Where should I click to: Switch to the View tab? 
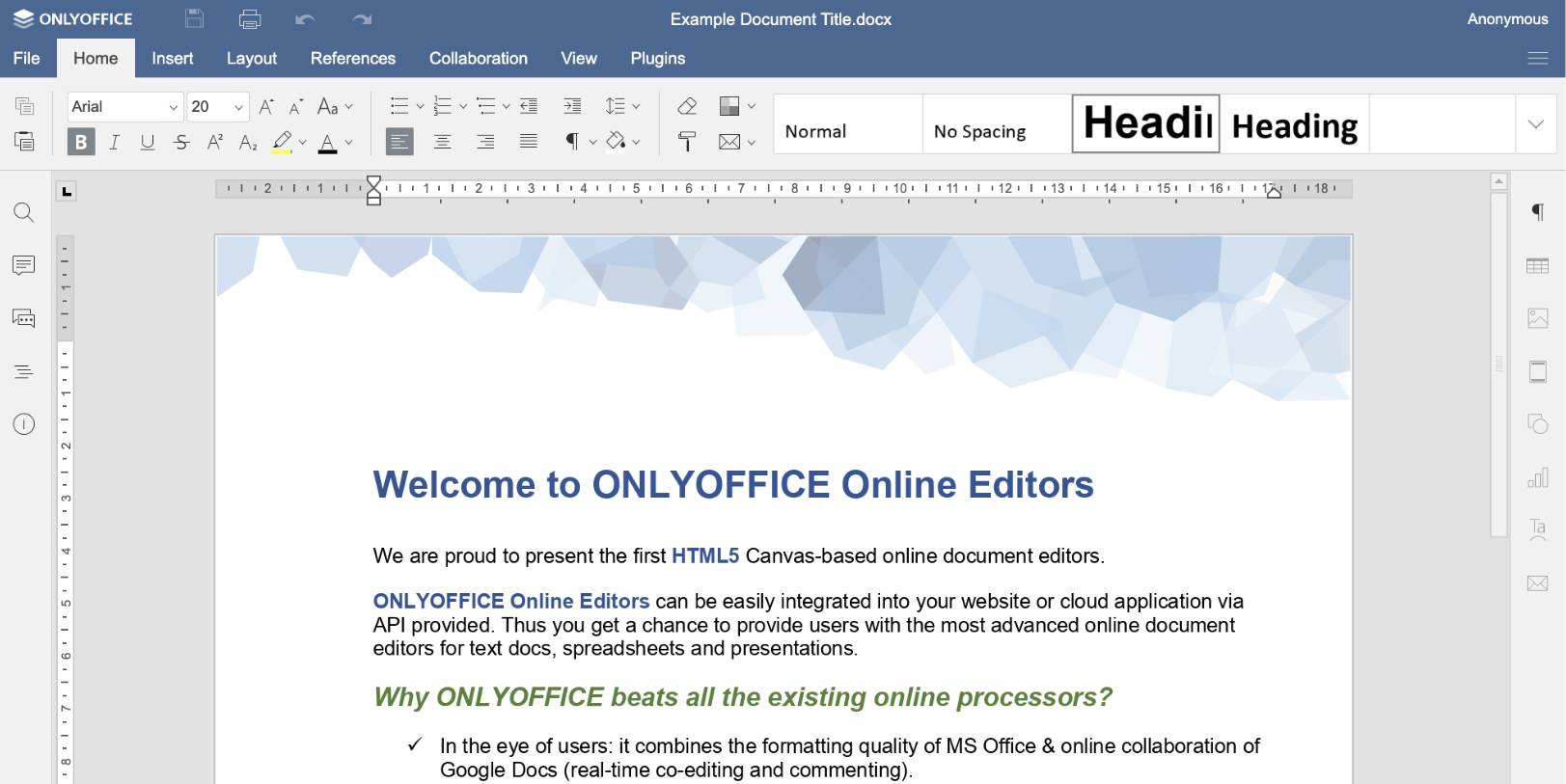point(579,58)
